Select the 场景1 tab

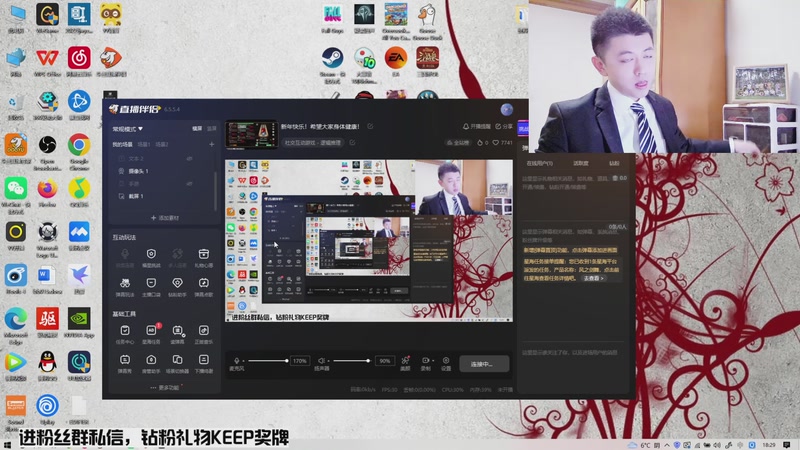tap(144, 144)
